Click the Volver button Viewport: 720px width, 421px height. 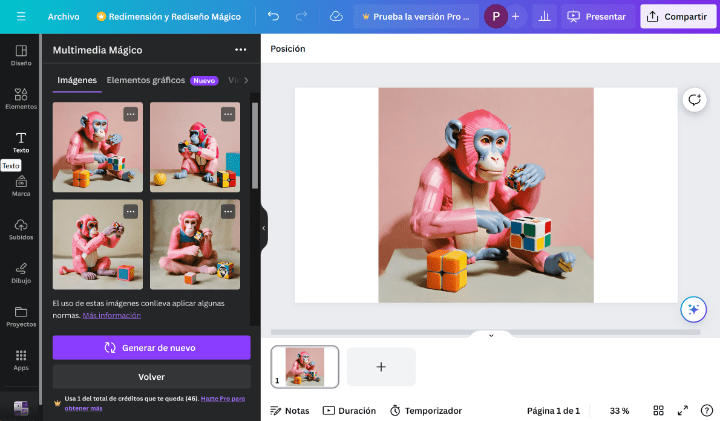(152, 376)
